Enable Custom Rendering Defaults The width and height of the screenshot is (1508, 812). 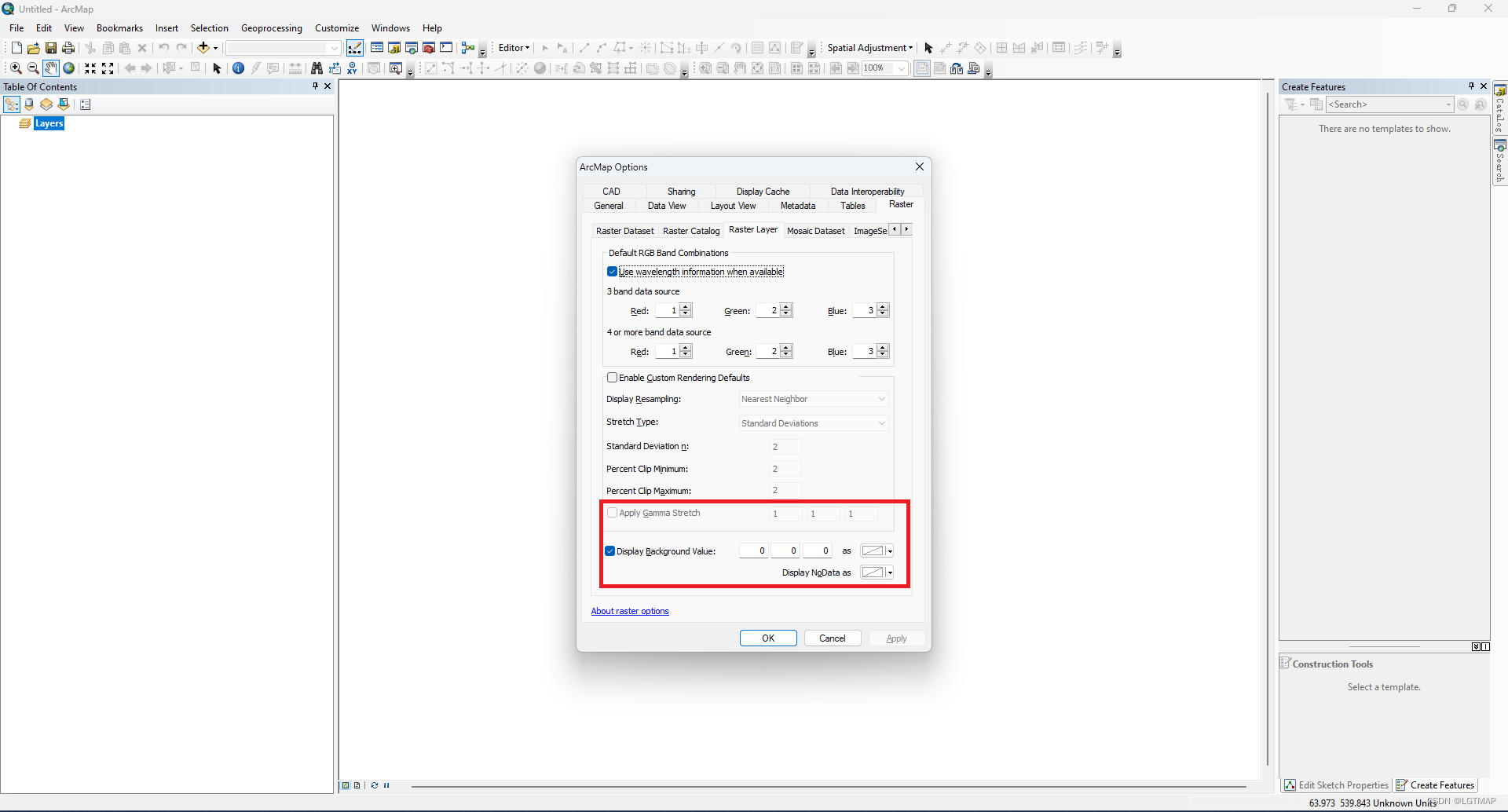point(612,377)
